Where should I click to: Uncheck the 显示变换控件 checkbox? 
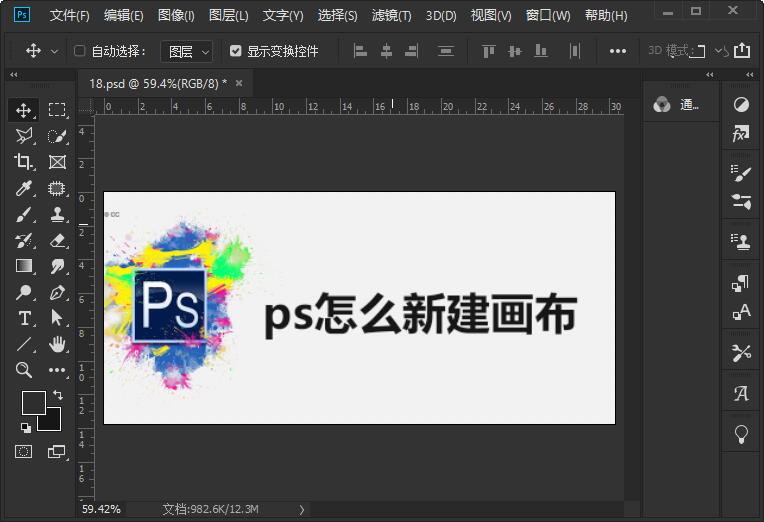235,51
